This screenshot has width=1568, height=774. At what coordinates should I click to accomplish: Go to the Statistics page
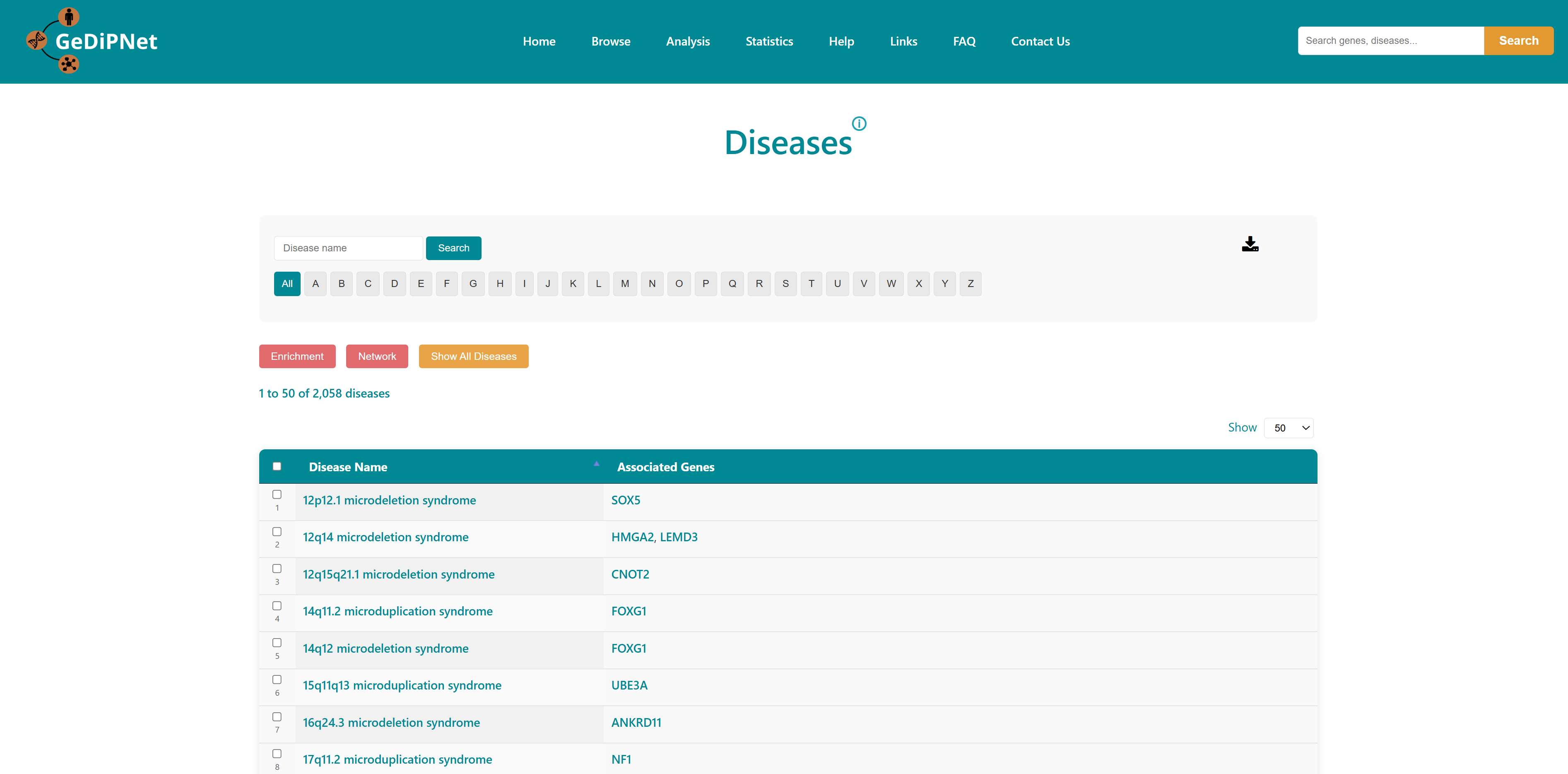pos(769,41)
